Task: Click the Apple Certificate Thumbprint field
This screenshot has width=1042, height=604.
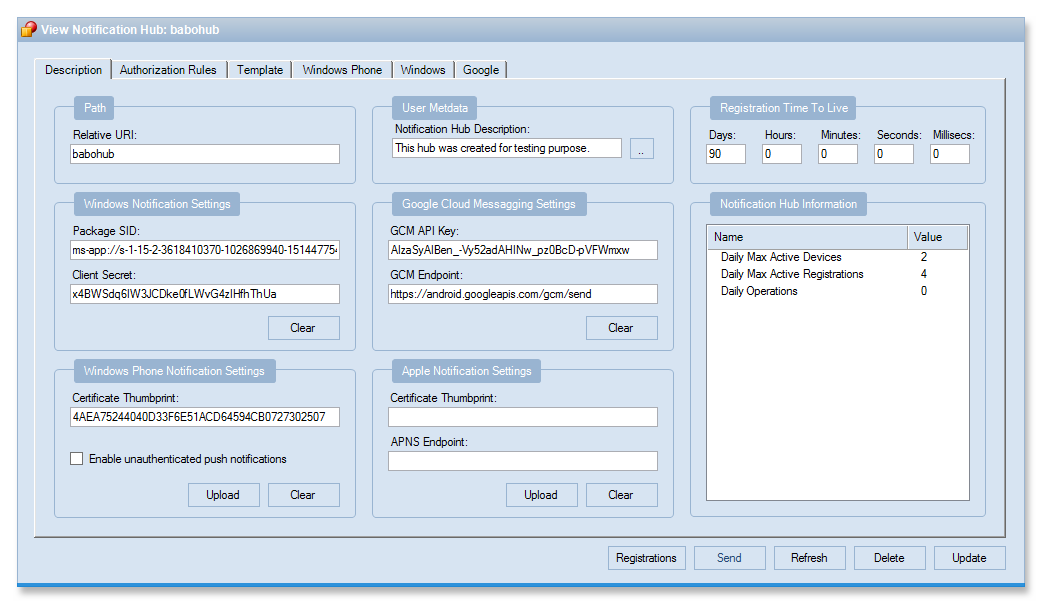Action: [x=523, y=417]
